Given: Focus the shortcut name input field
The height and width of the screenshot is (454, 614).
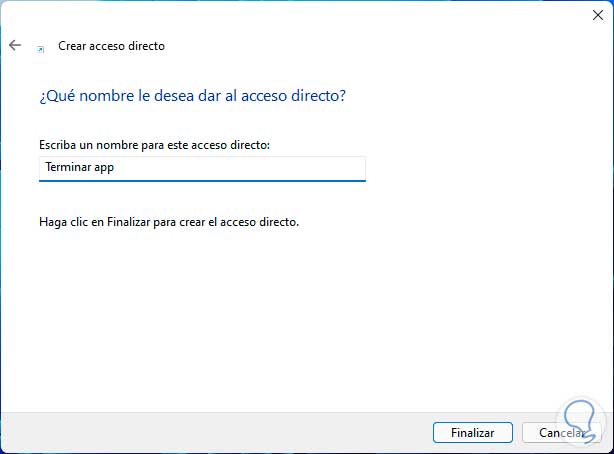Looking at the screenshot, I should (202, 168).
